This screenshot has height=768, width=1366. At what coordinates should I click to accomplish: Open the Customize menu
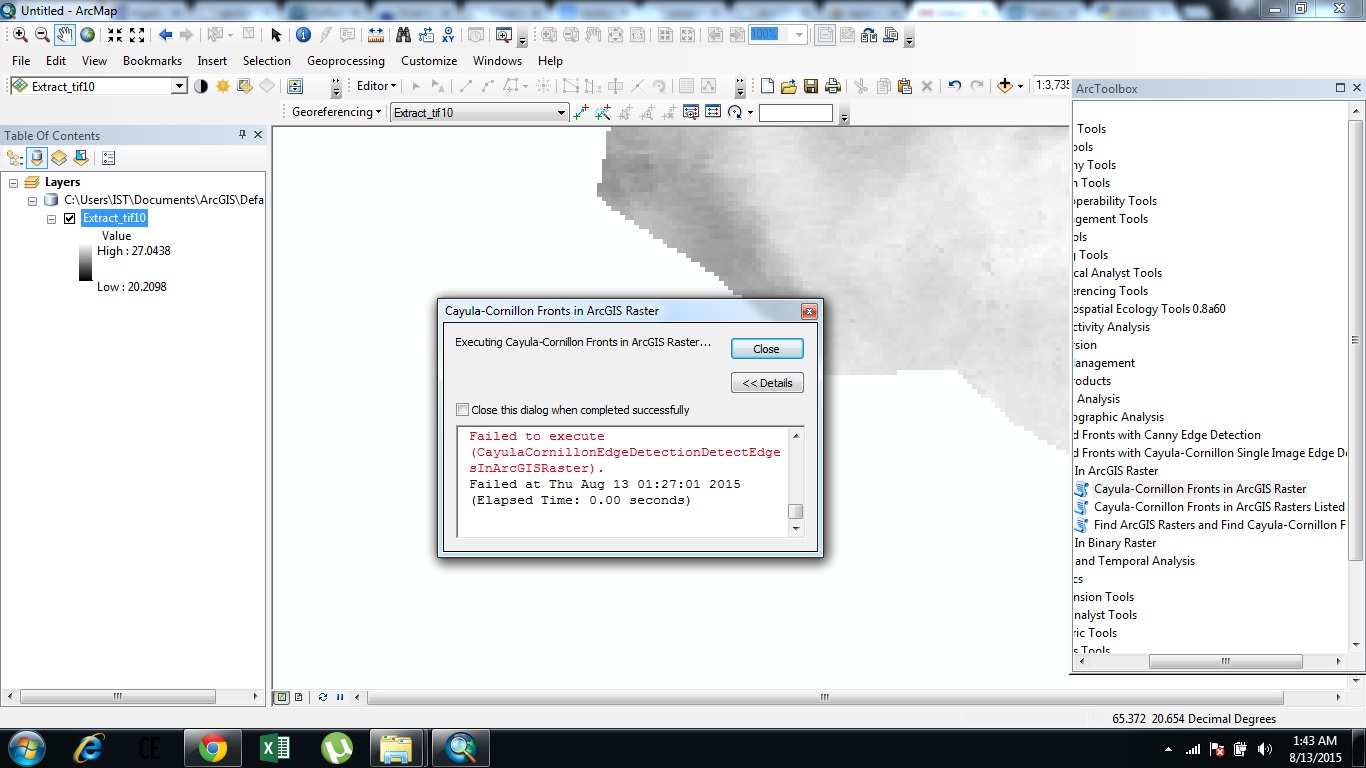(429, 61)
